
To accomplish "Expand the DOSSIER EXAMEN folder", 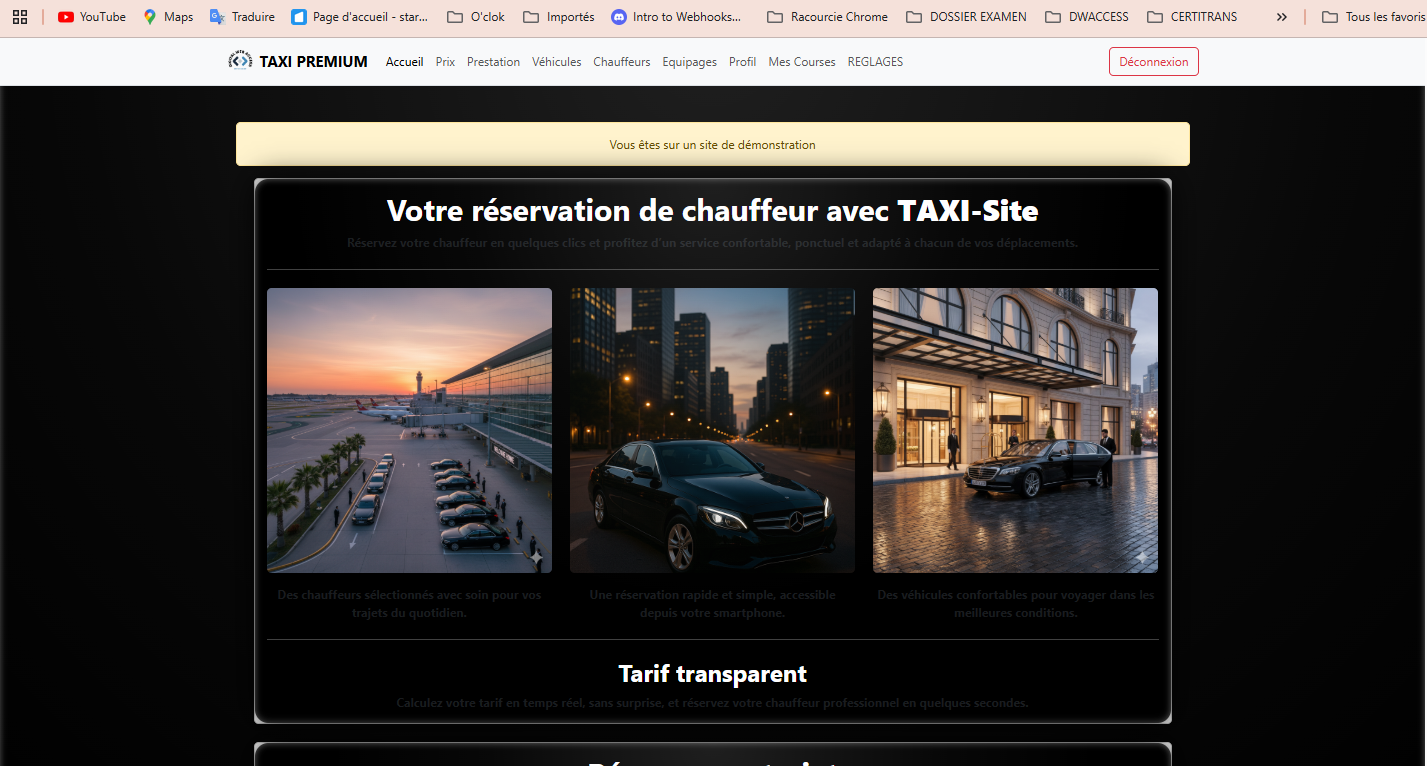I will click(966, 16).
